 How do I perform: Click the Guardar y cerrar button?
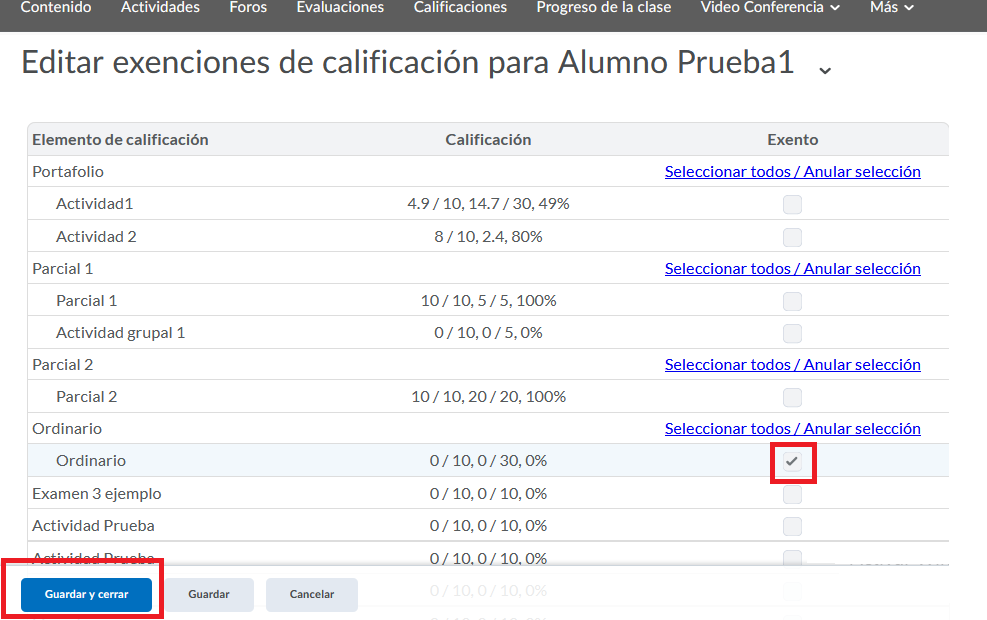pos(87,594)
